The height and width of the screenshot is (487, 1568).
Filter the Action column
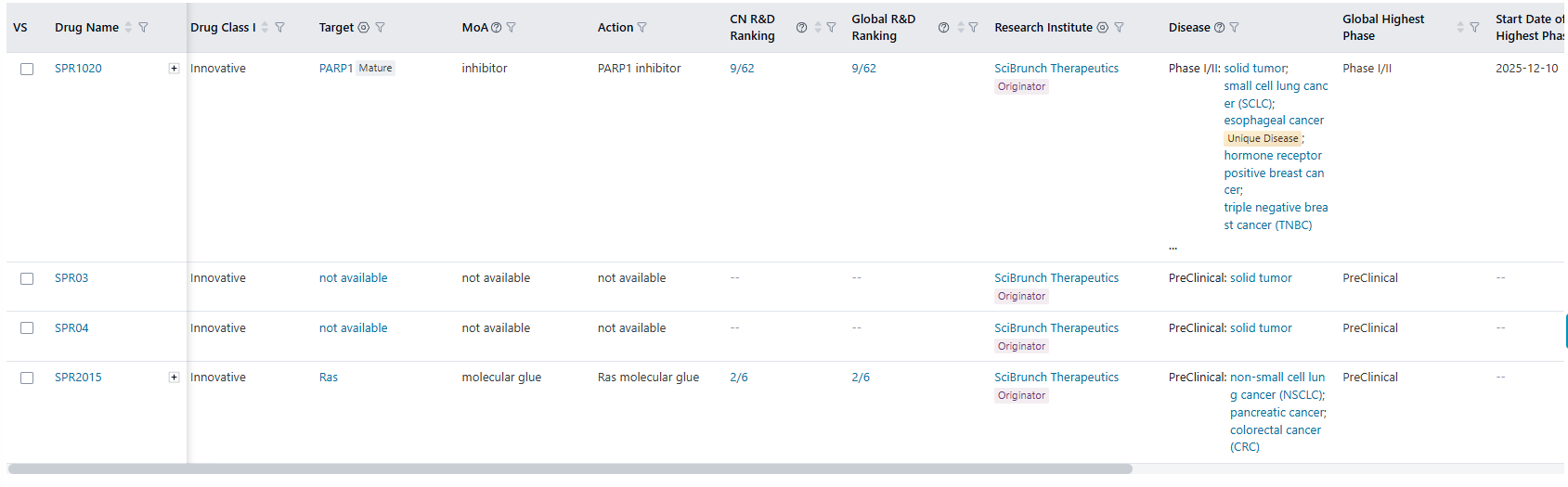641,28
